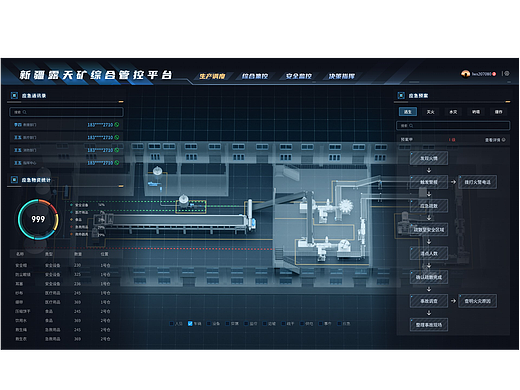Untick the 车辆 checkbox
This screenshot has width=520, height=390.
(190, 323)
